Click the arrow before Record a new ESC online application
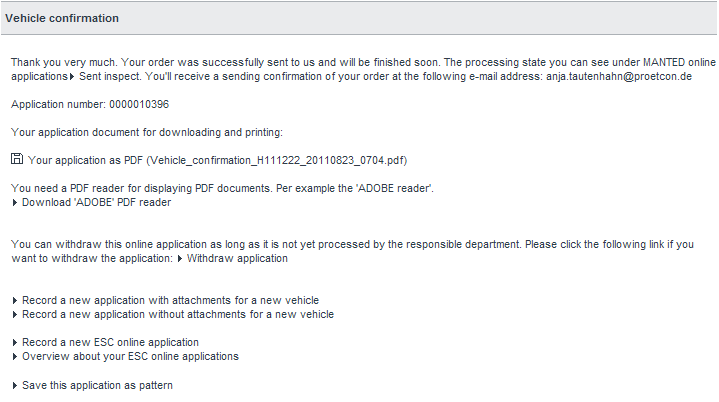Viewport: 719px width, 402px height. point(15,343)
